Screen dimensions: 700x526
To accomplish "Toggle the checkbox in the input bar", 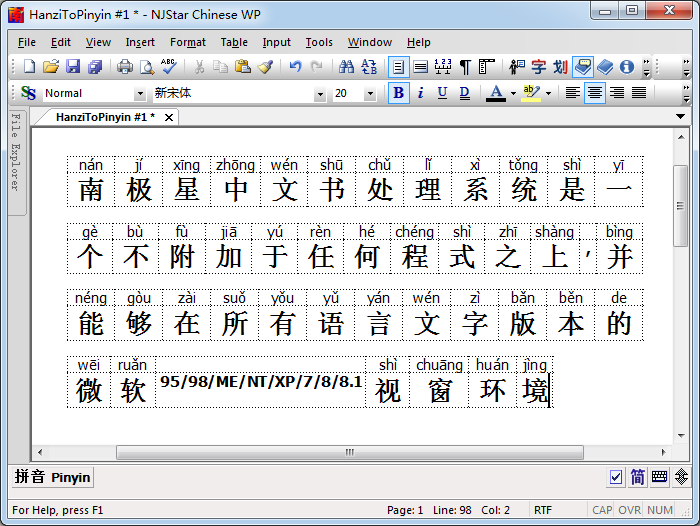I will click(616, 477).
